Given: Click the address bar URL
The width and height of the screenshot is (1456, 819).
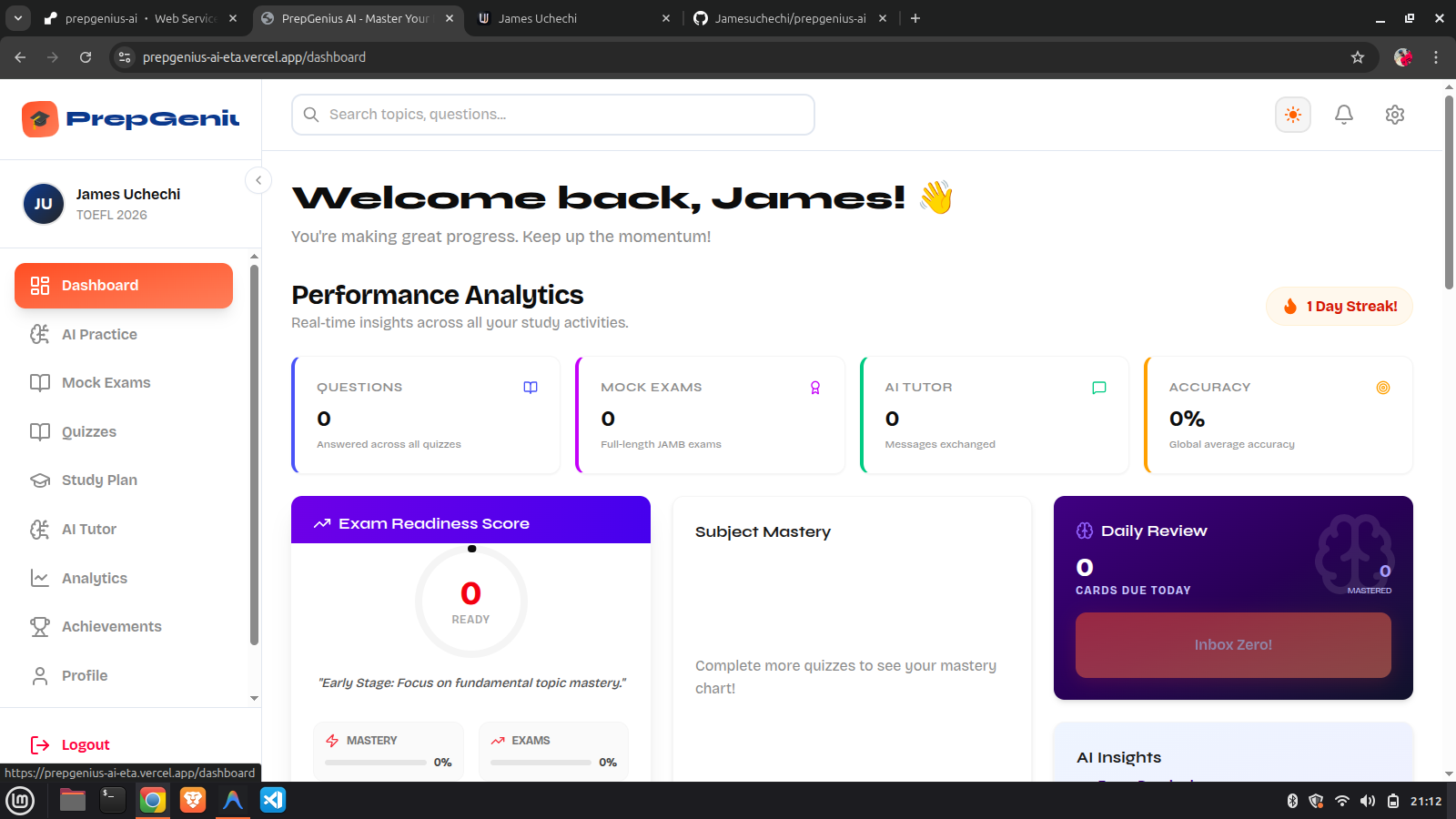Looking at the screenshot, I should [254, 57].
